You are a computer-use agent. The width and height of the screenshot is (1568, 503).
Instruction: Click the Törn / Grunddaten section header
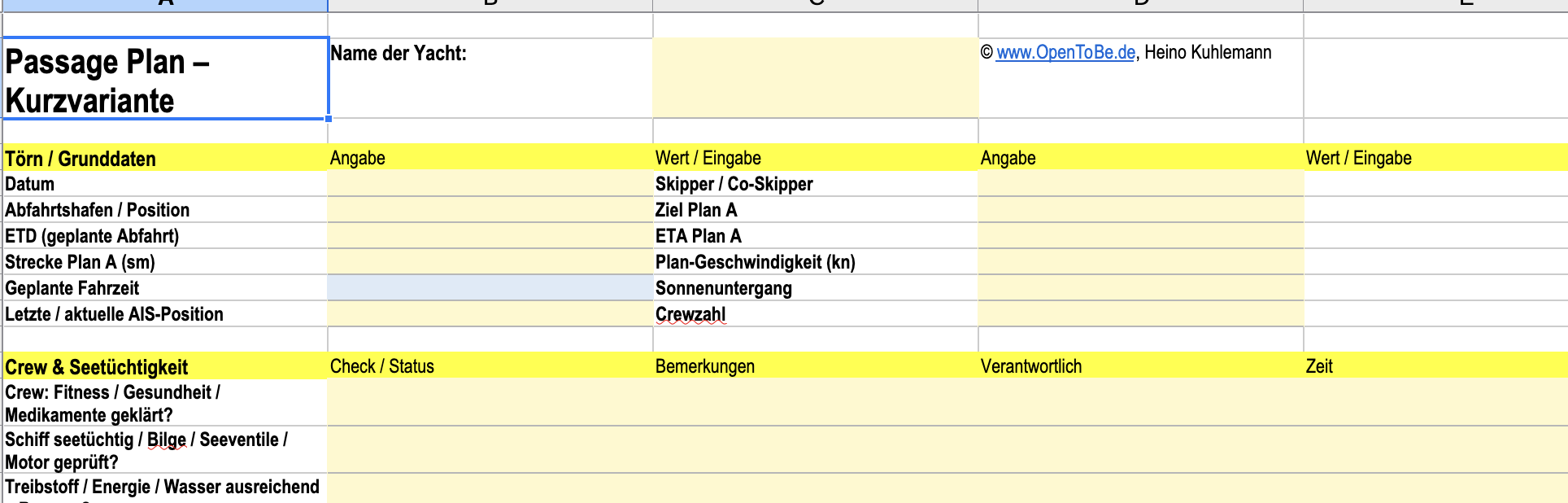[165, 158]
